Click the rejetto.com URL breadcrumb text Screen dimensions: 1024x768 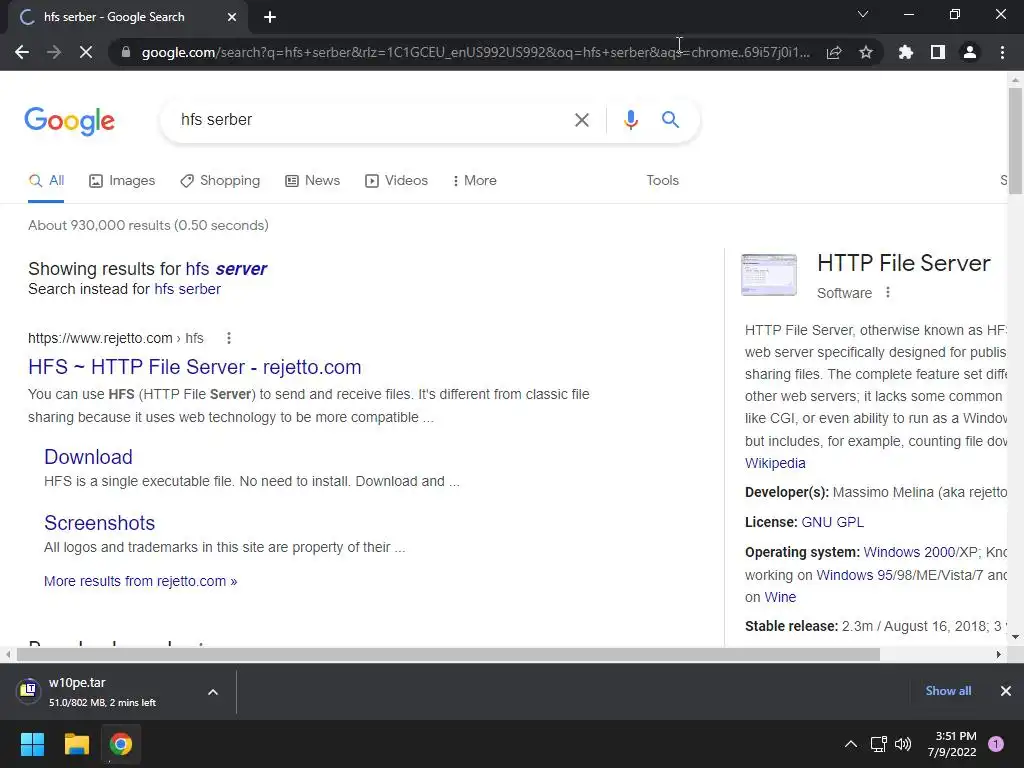pyautogui.click(x=116, y=338)
